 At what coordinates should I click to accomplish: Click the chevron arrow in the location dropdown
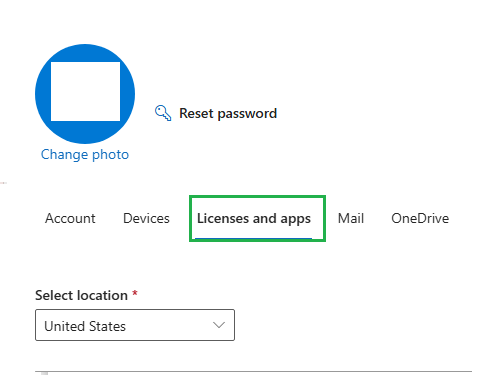coord(219,325)
